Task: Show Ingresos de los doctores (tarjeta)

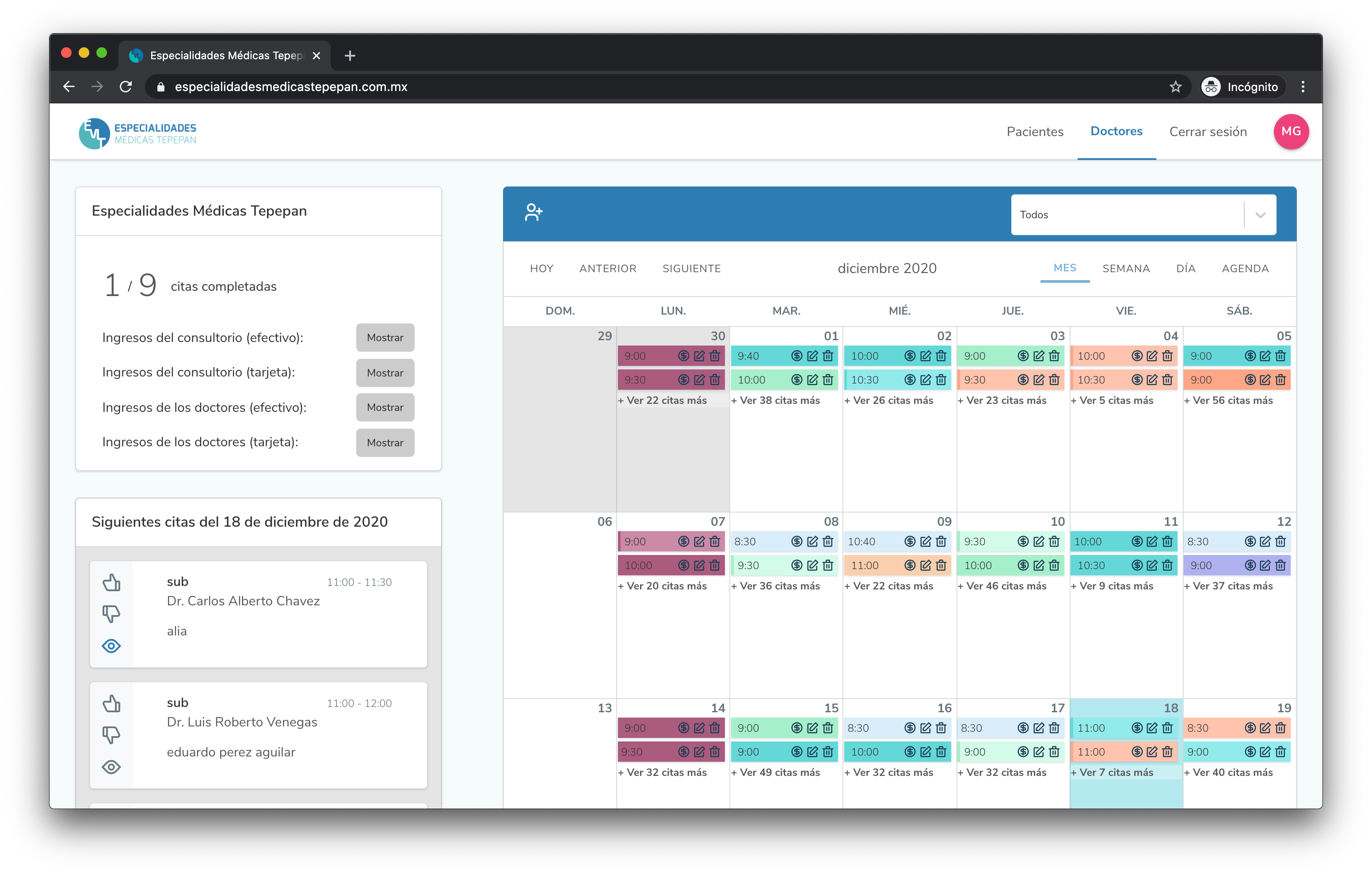Action: 385,443
